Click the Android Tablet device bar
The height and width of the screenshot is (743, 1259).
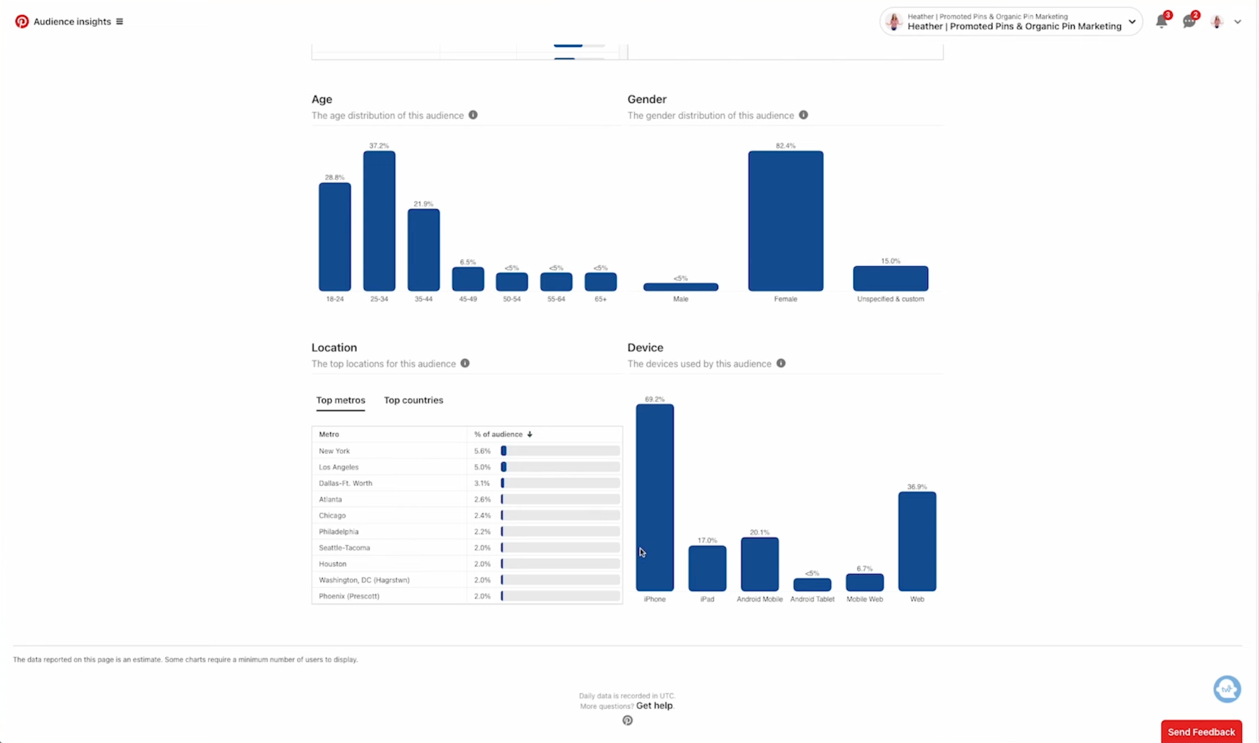click(812, 584)
